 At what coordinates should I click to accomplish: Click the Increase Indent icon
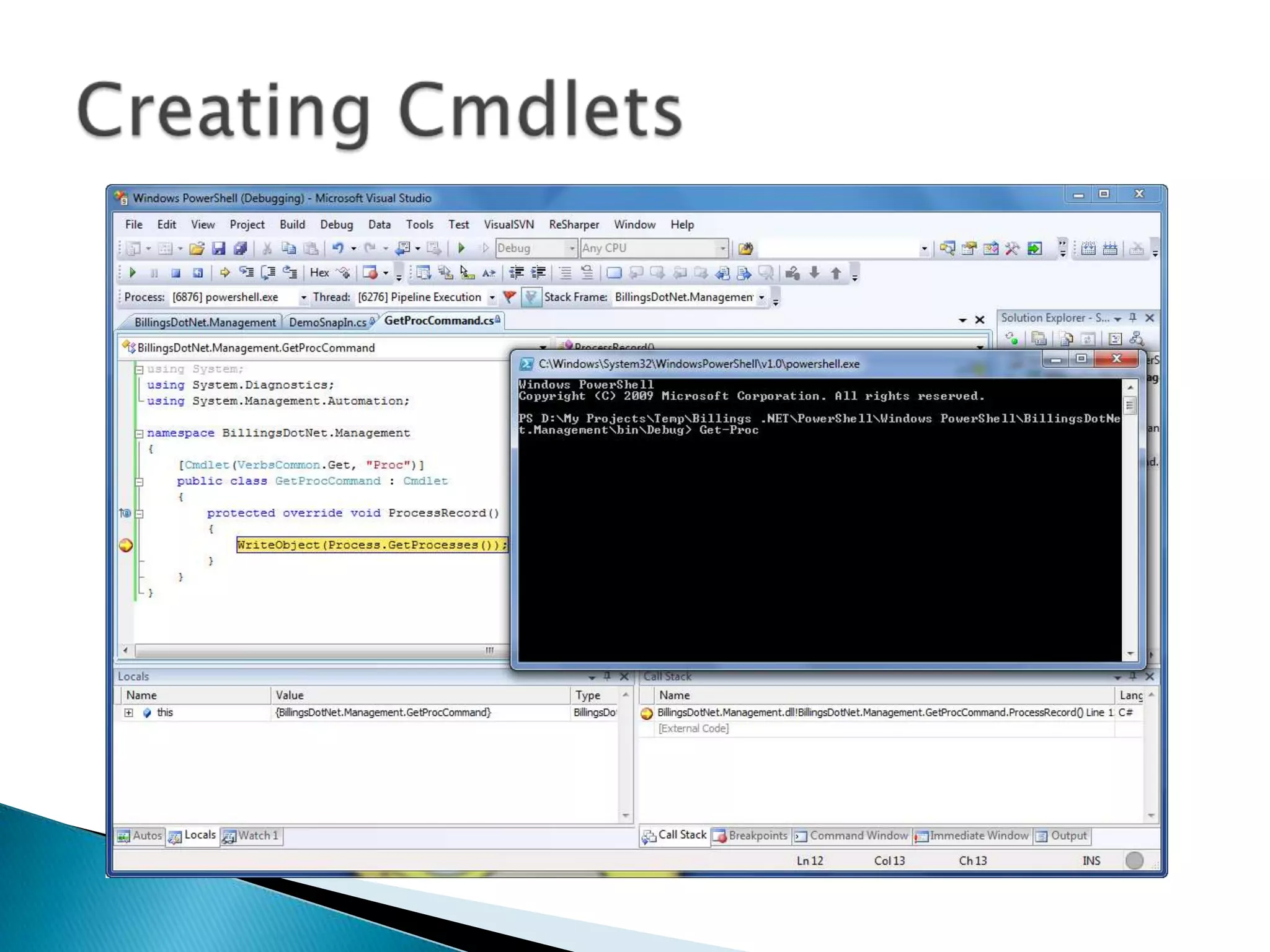tap(538, 273)
